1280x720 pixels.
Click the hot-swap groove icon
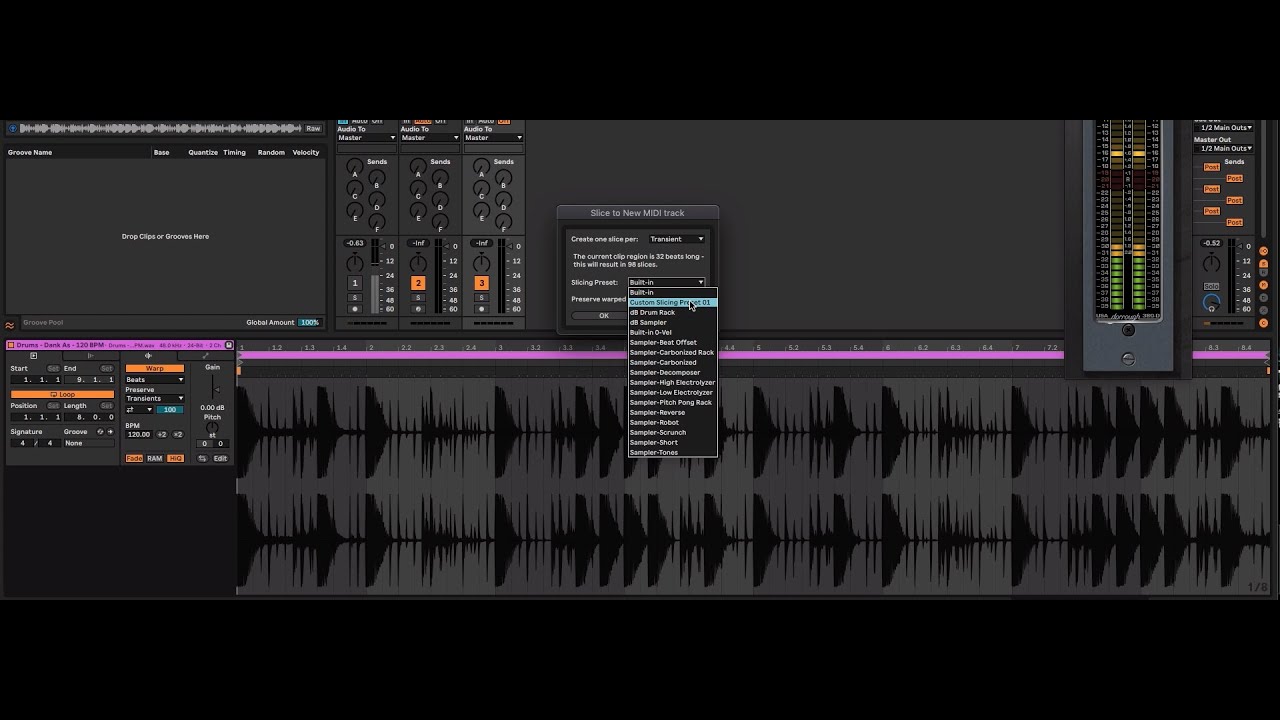[100, 432]
